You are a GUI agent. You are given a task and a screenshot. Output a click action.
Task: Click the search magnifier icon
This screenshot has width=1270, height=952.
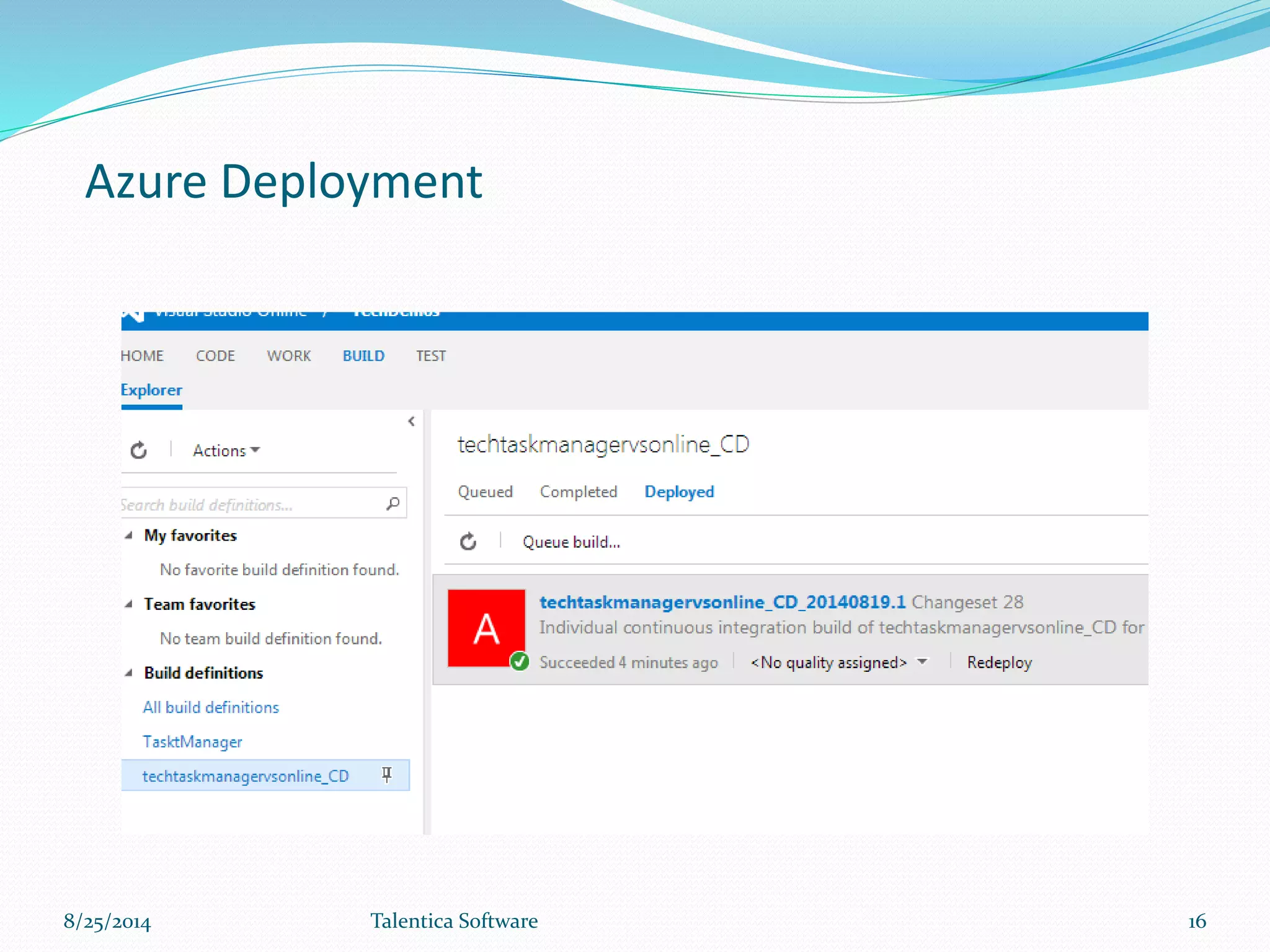[393, 503]
